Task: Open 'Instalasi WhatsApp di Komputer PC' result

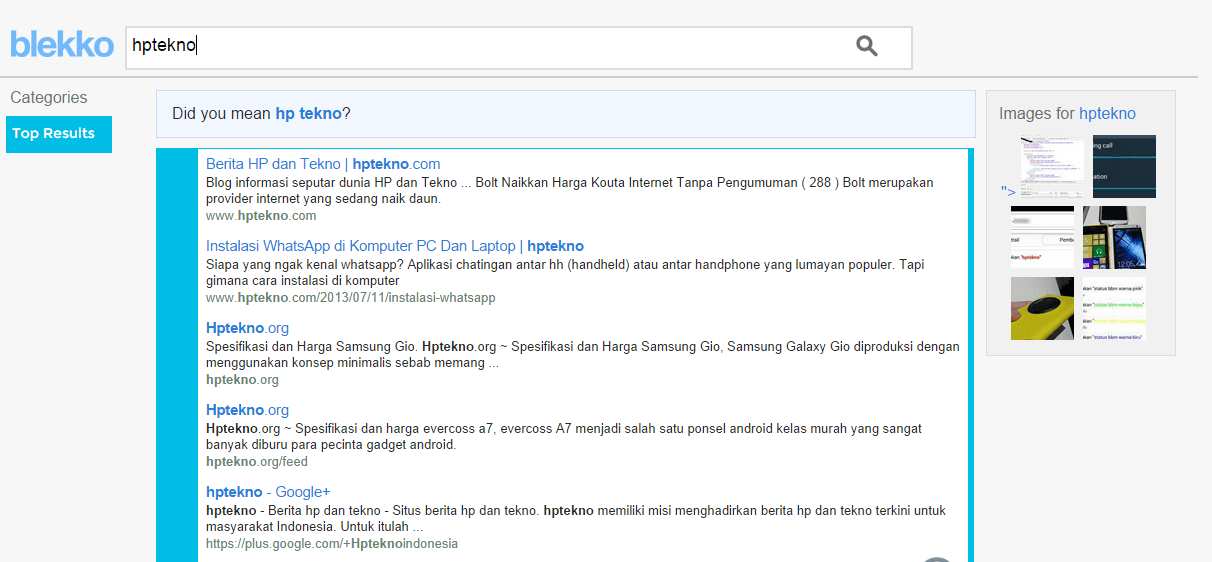Action: [395, 246]
